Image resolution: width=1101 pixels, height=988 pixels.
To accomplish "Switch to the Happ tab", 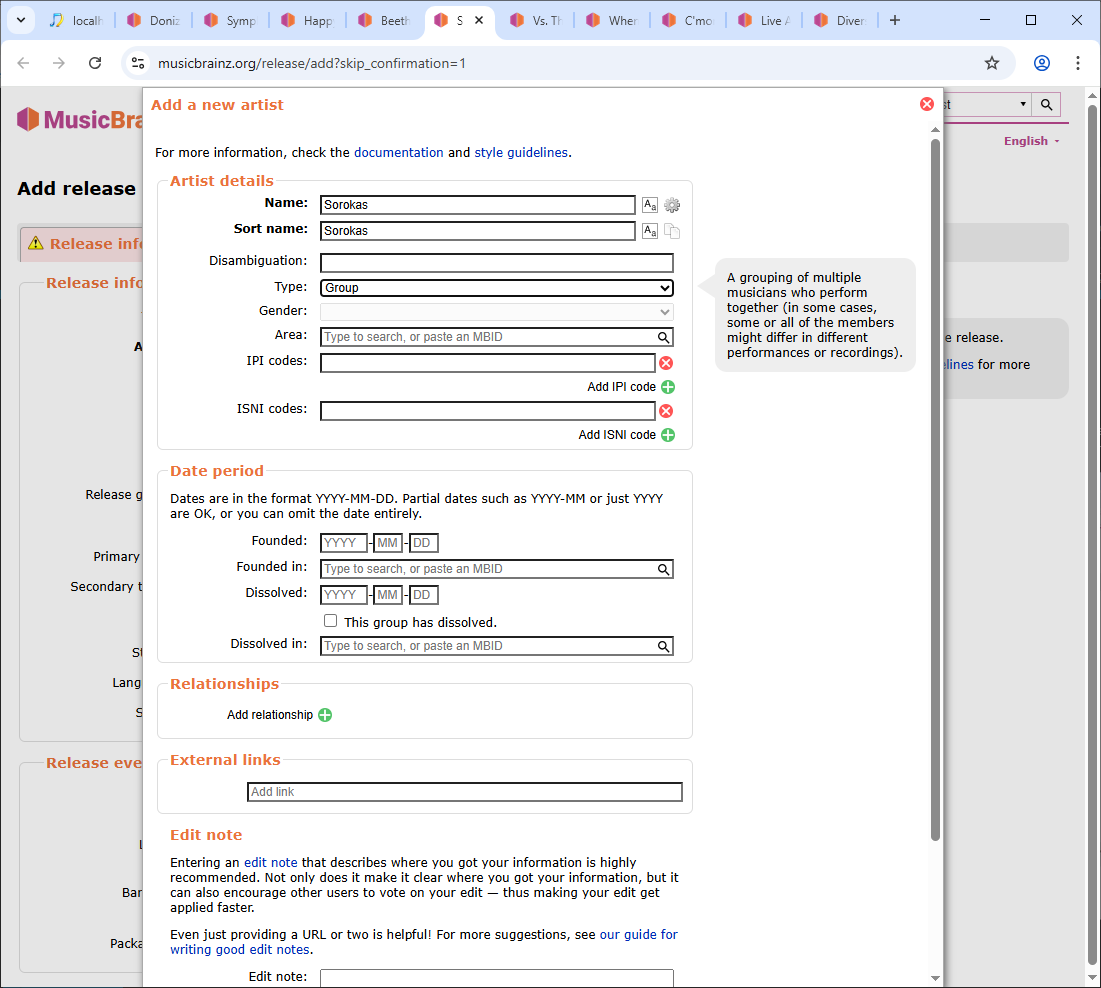I will 307,20.
